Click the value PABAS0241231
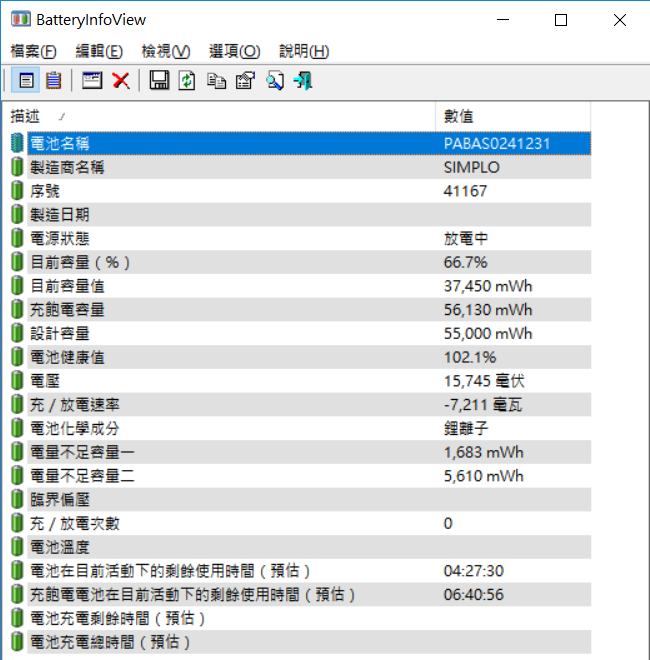The height and width of the screenshot is (660, 650). point(497,144)
